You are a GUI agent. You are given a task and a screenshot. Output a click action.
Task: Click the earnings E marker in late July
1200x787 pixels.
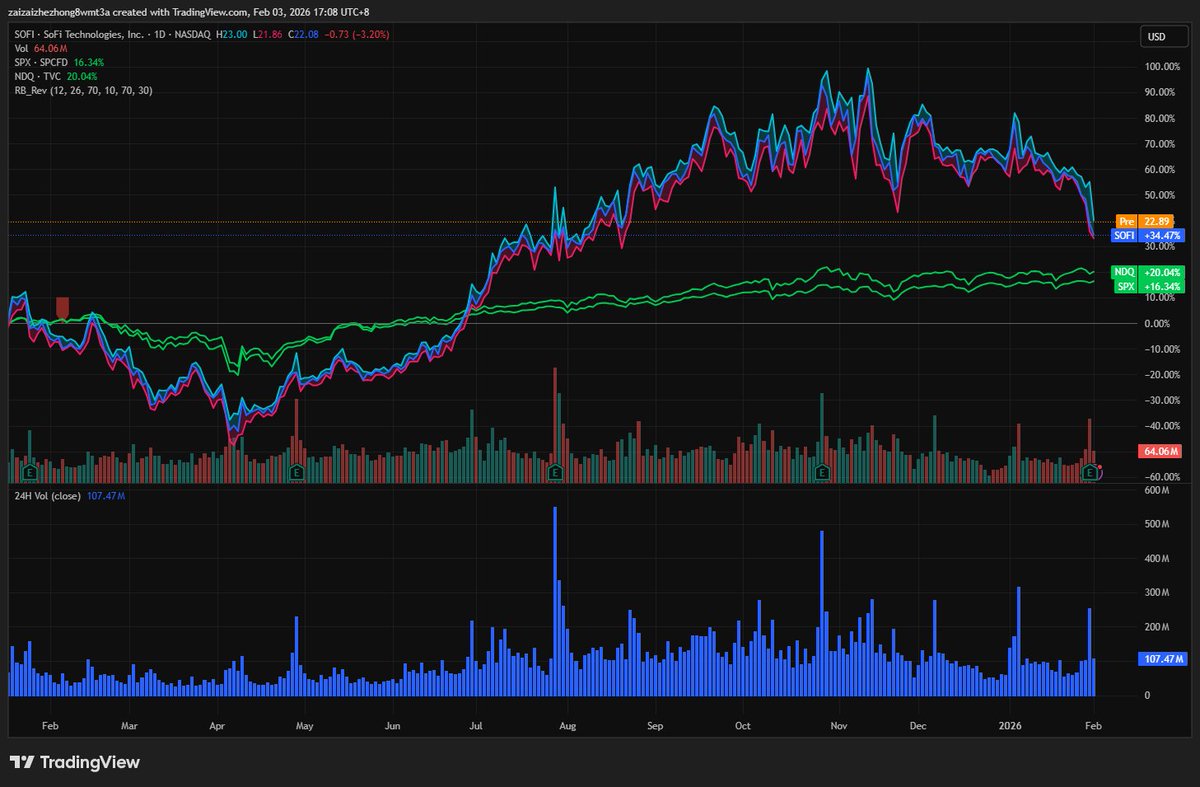(554, 471)
